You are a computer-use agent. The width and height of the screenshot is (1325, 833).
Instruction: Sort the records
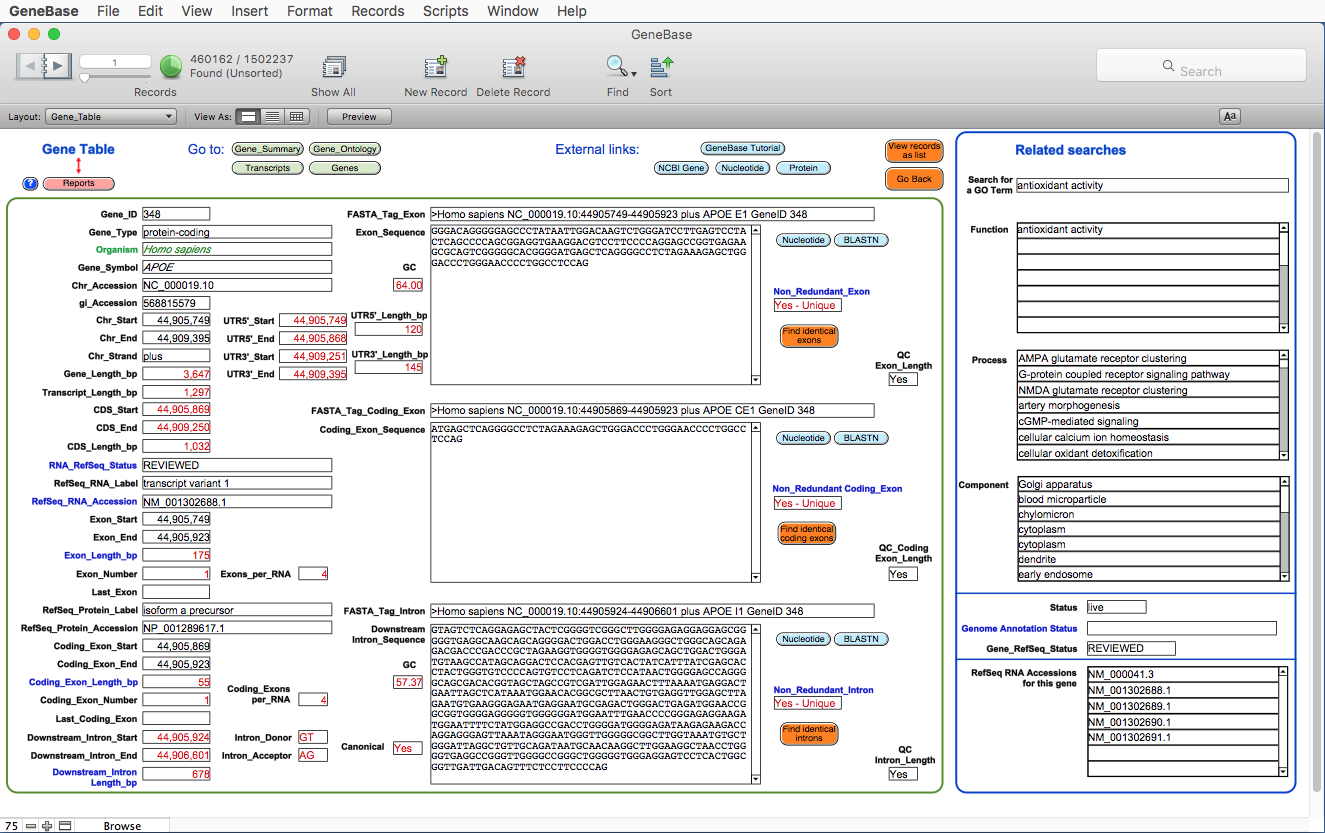pos(661,67)
